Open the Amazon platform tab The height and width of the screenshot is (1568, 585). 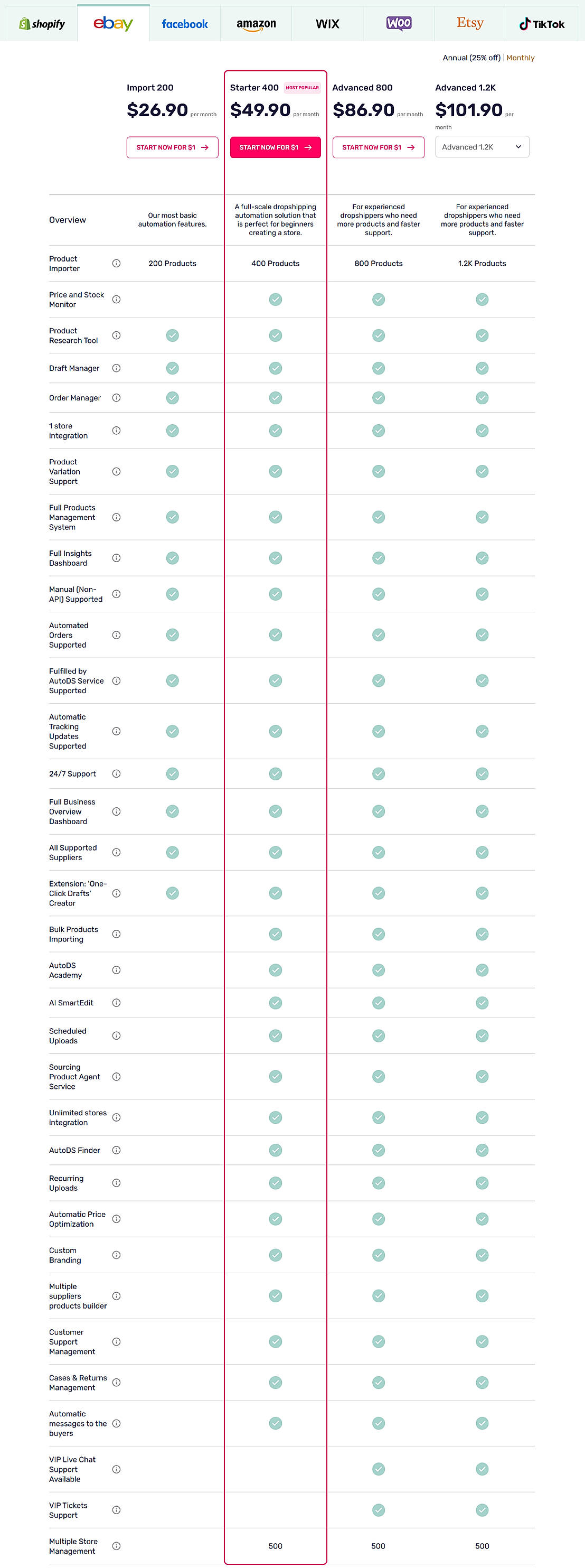tap(256, 24)
